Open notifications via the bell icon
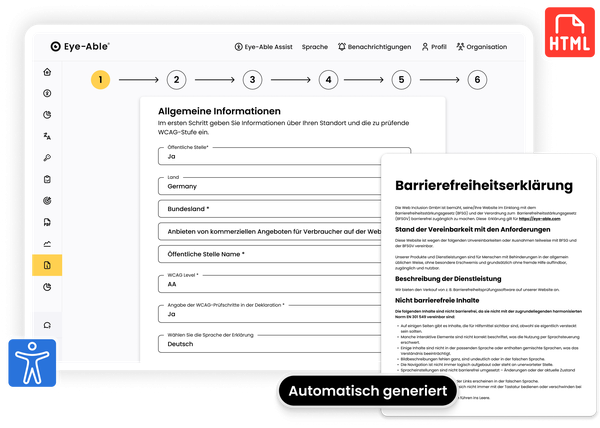600x428 pixels. (342, 47)
